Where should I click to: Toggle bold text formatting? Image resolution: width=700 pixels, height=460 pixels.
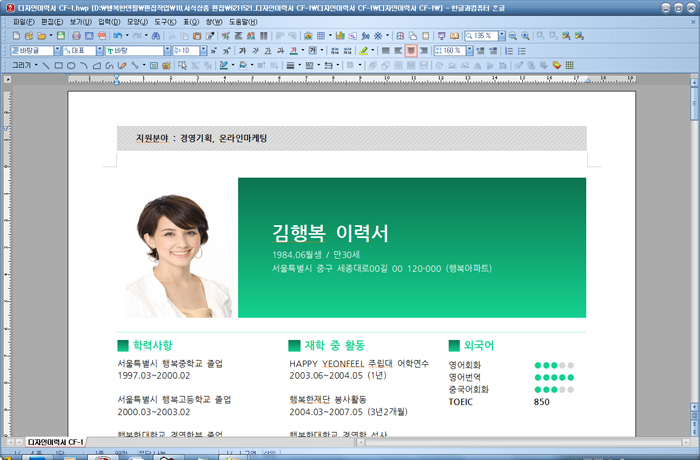tap(242, 51)
